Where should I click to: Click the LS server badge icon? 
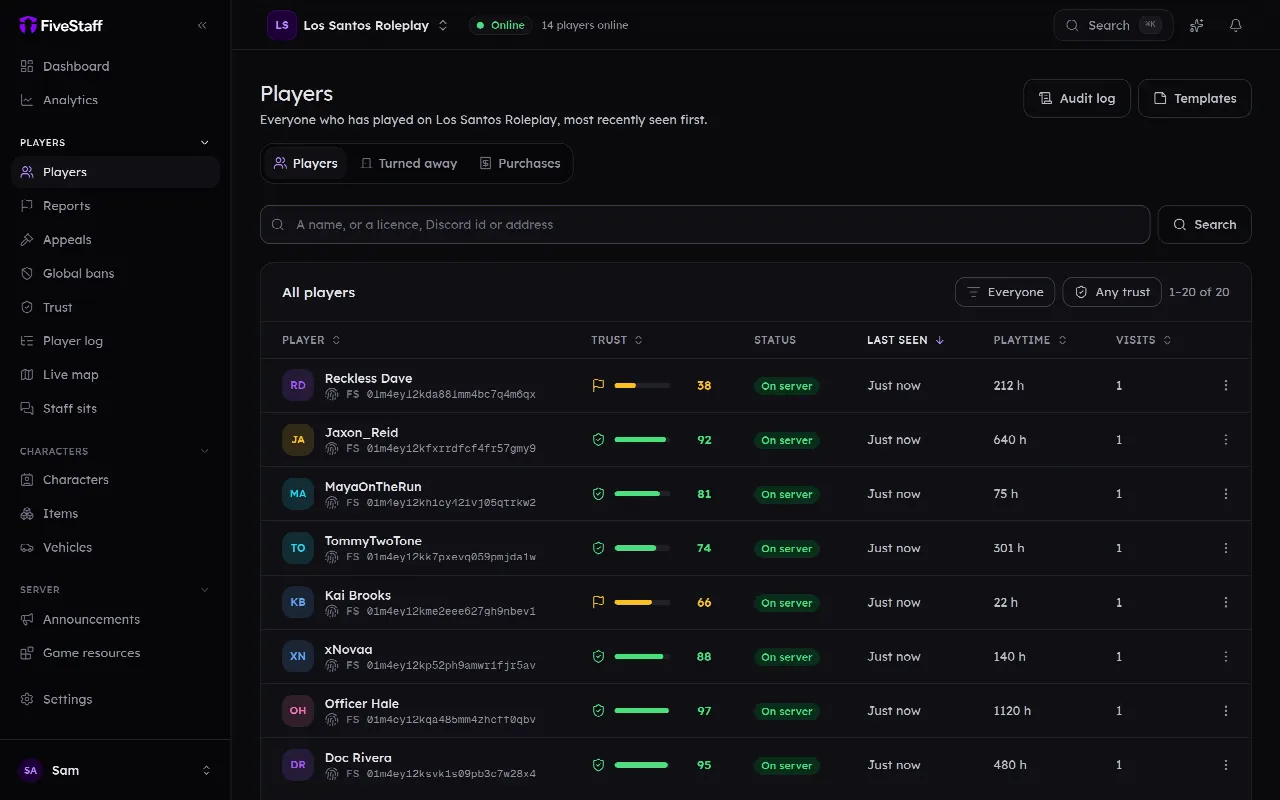(x=282, y=25)
